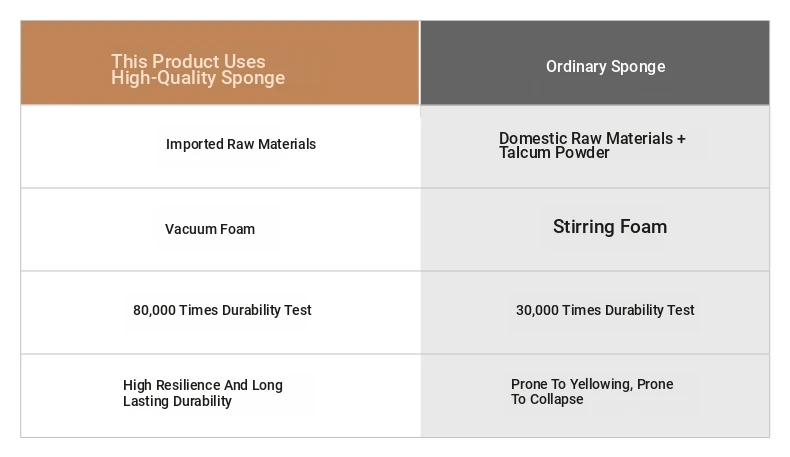Select the "Vacuum Foam" cell text

coord(210,229)
